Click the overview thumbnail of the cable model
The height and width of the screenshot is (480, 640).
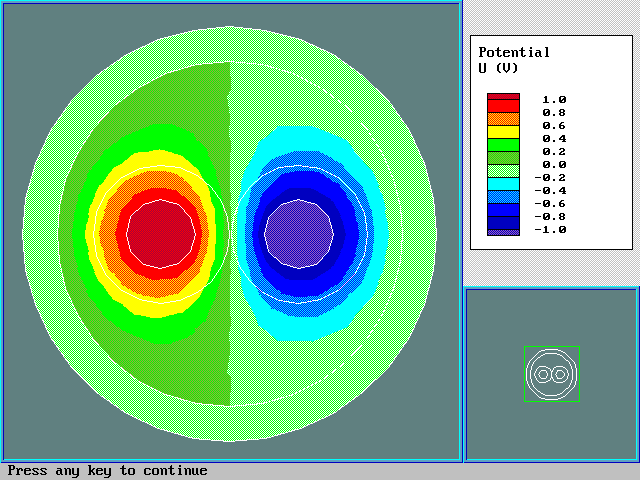551,374
